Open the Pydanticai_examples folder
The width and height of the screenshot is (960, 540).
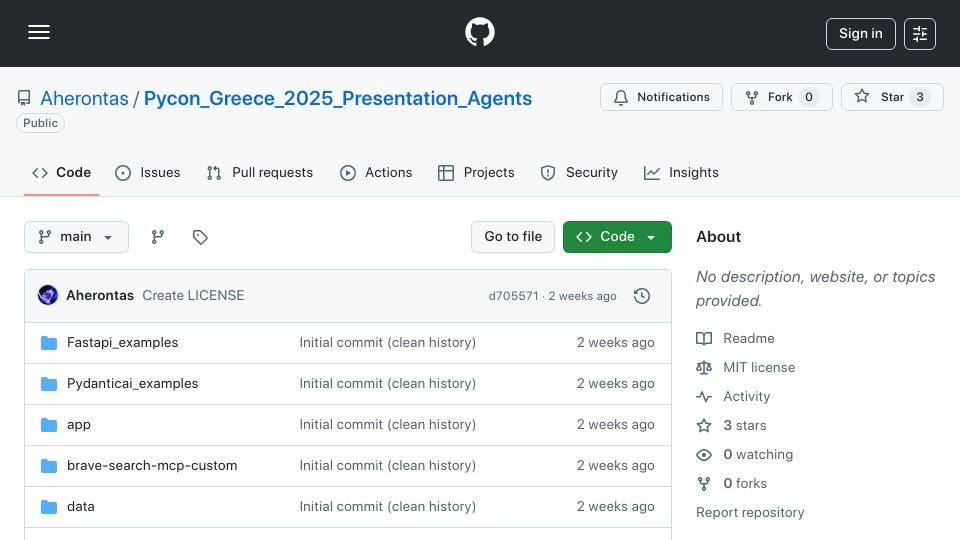pyautogui.click(x=132, y=383)
